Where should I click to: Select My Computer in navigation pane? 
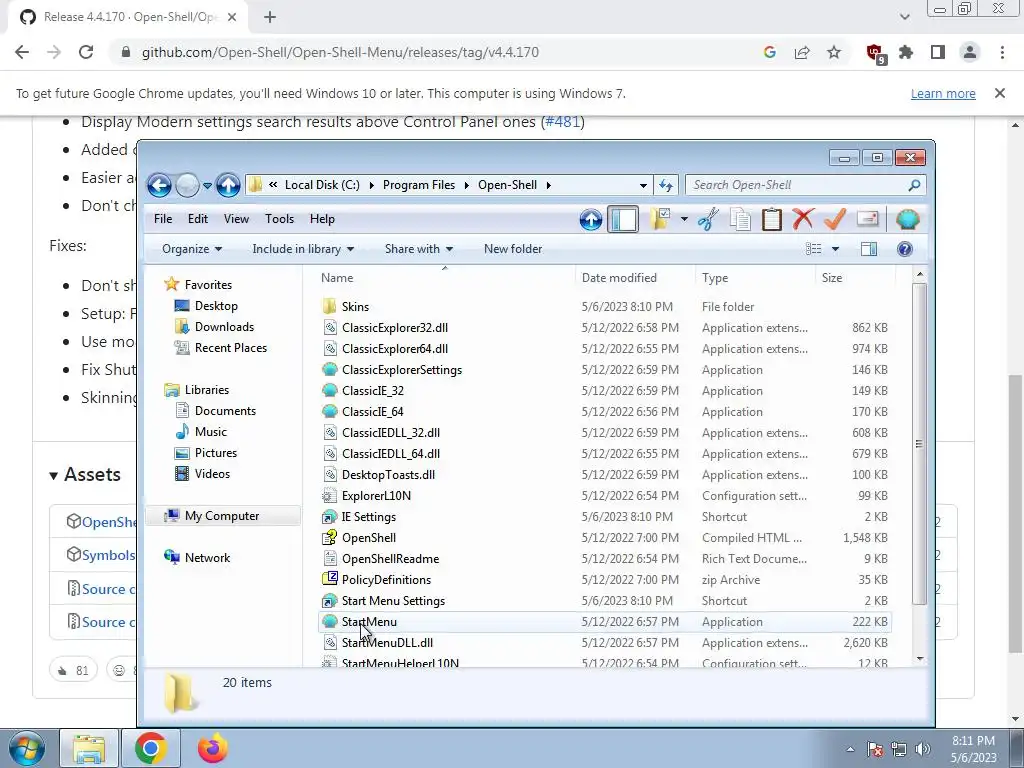222,516
